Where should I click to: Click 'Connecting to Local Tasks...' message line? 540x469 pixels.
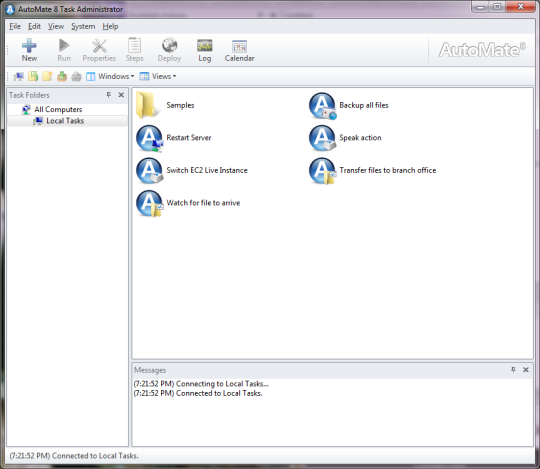tap(201, 384)
